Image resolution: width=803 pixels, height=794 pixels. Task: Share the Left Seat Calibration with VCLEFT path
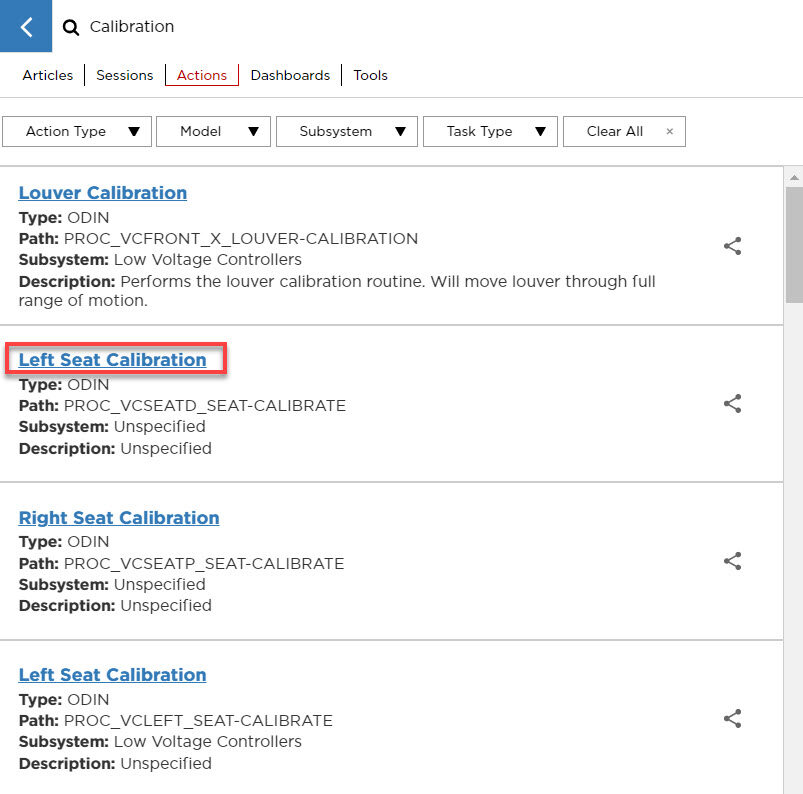(x=732, y=718)
